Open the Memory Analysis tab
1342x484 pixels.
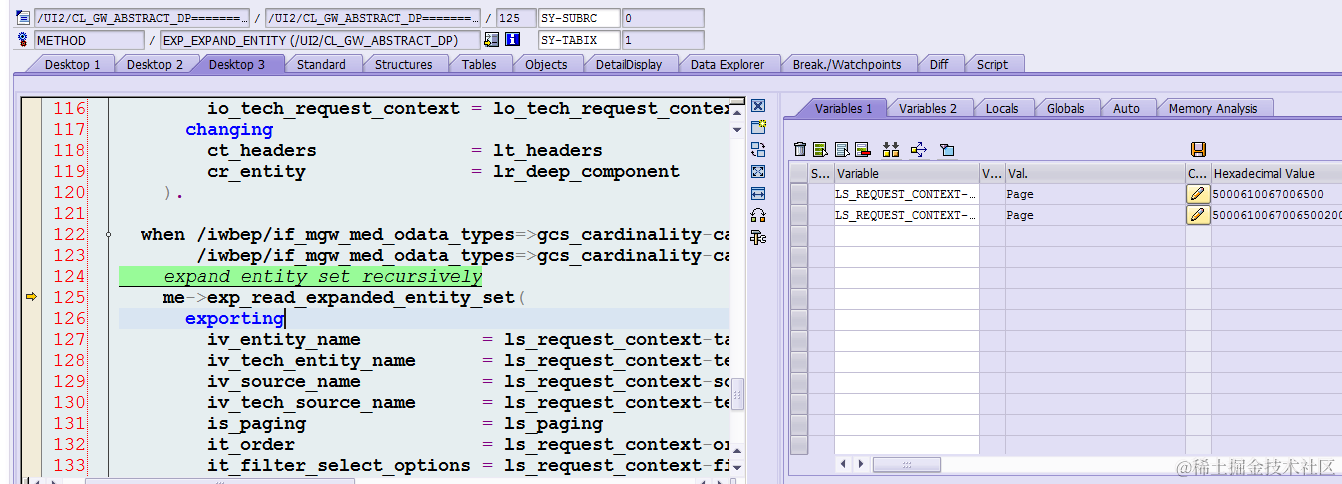click(x=1213, y=108)
